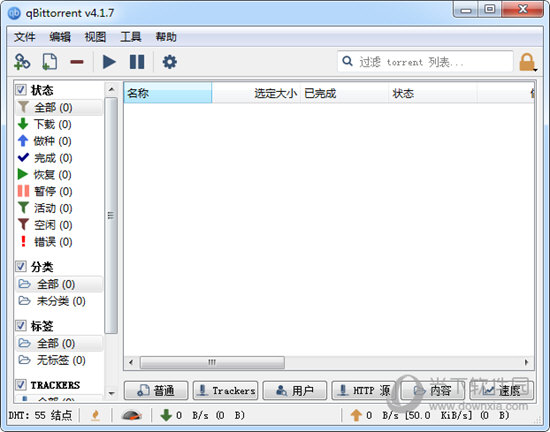
Task: Open the 视图 menu
Action: point(95,37)
